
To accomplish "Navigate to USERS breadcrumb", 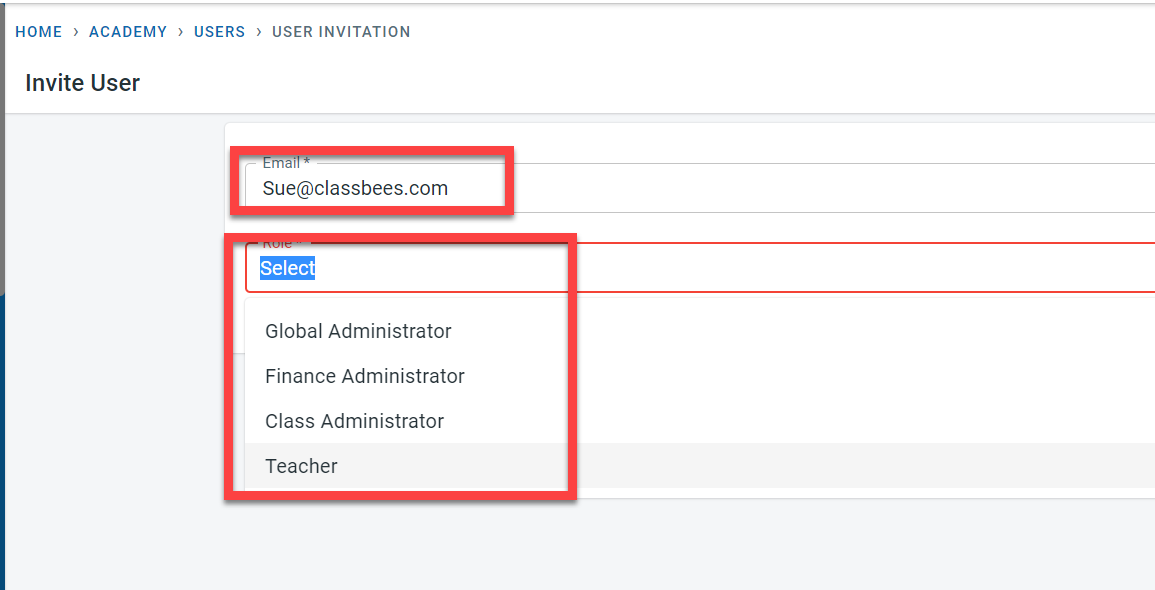I will [219, 32].
